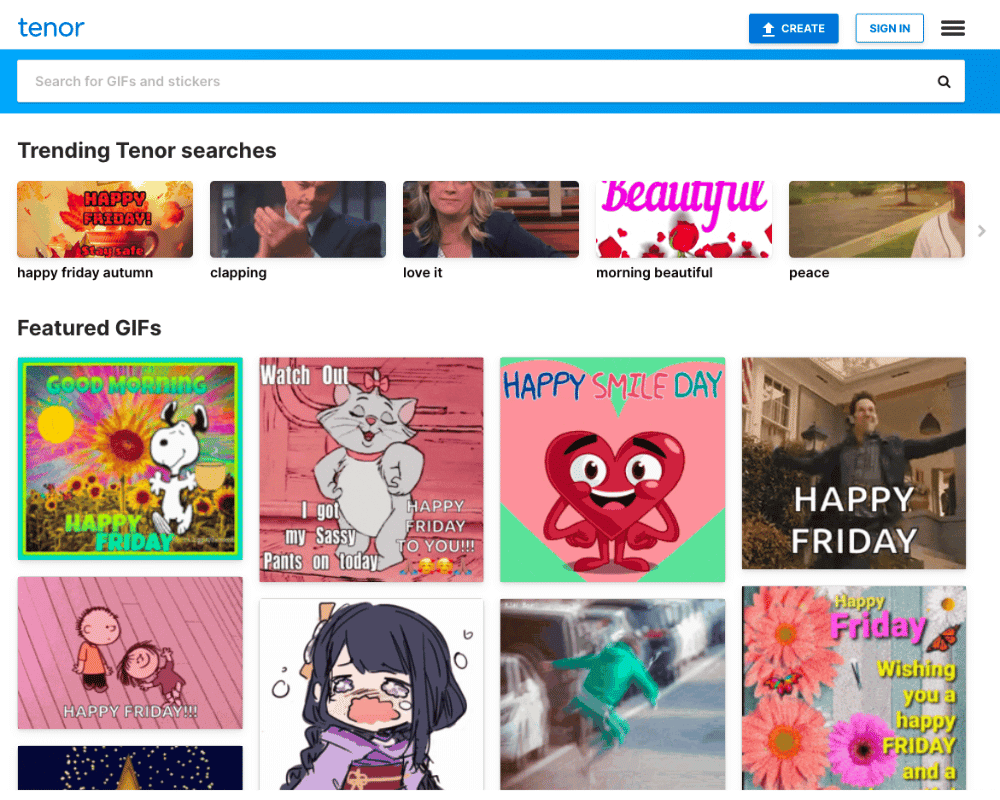Open the 'morning beautiful' trending search
The height and width of the screenshot is (800, 1000).
pos(683,219)
